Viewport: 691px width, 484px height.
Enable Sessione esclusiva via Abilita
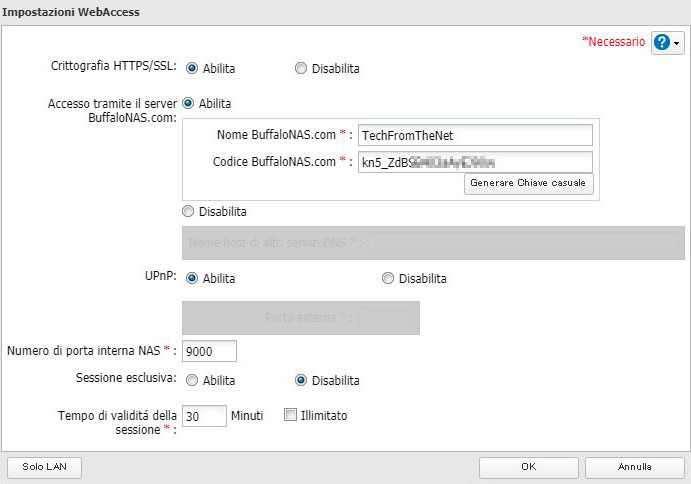click(192, 380)
